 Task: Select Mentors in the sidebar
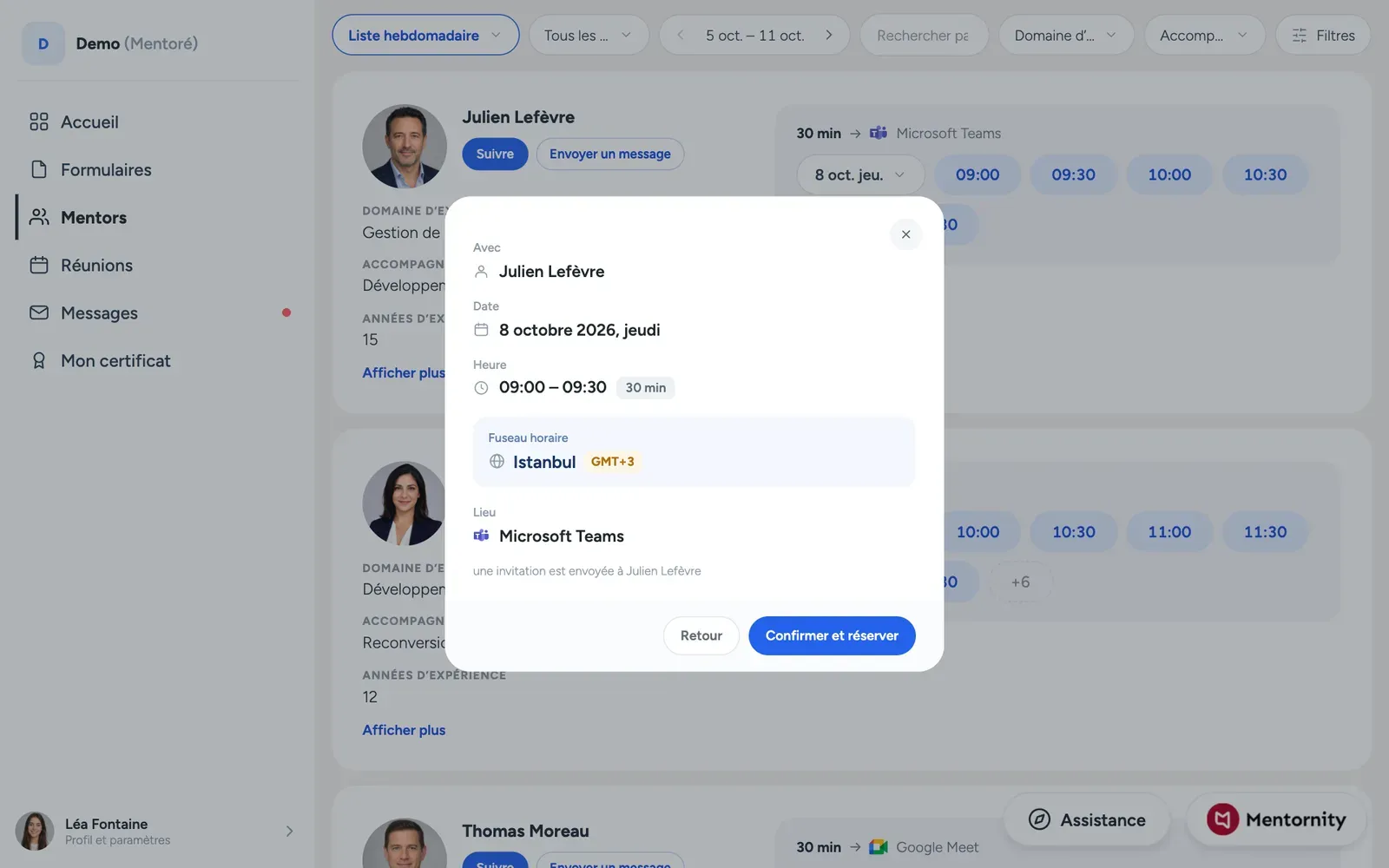[78, 218]
